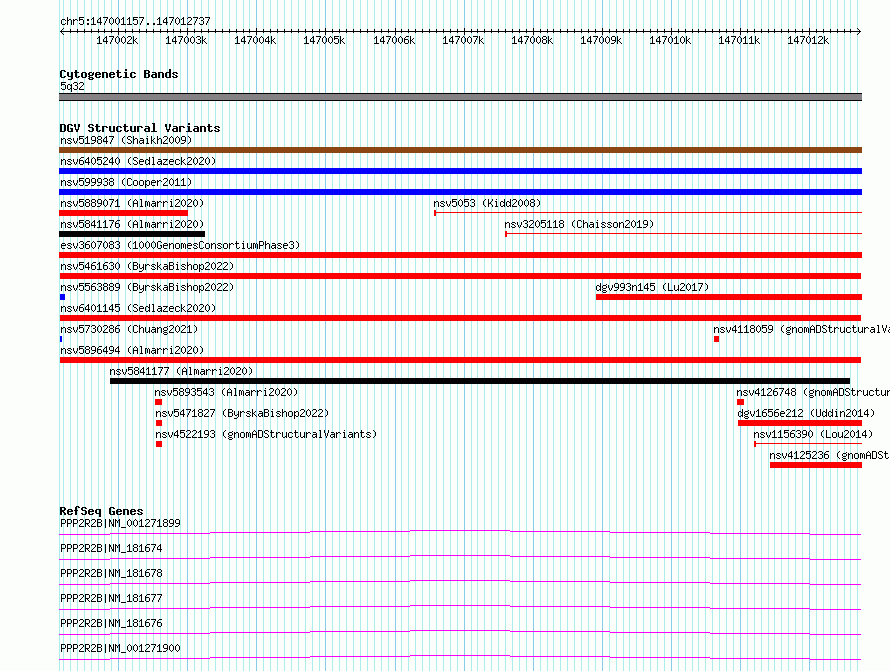This screenshot has height=671, width=890.
Task: Select the PPP2R2B|NM_181676 transcript label
Action: click(111, 623)
